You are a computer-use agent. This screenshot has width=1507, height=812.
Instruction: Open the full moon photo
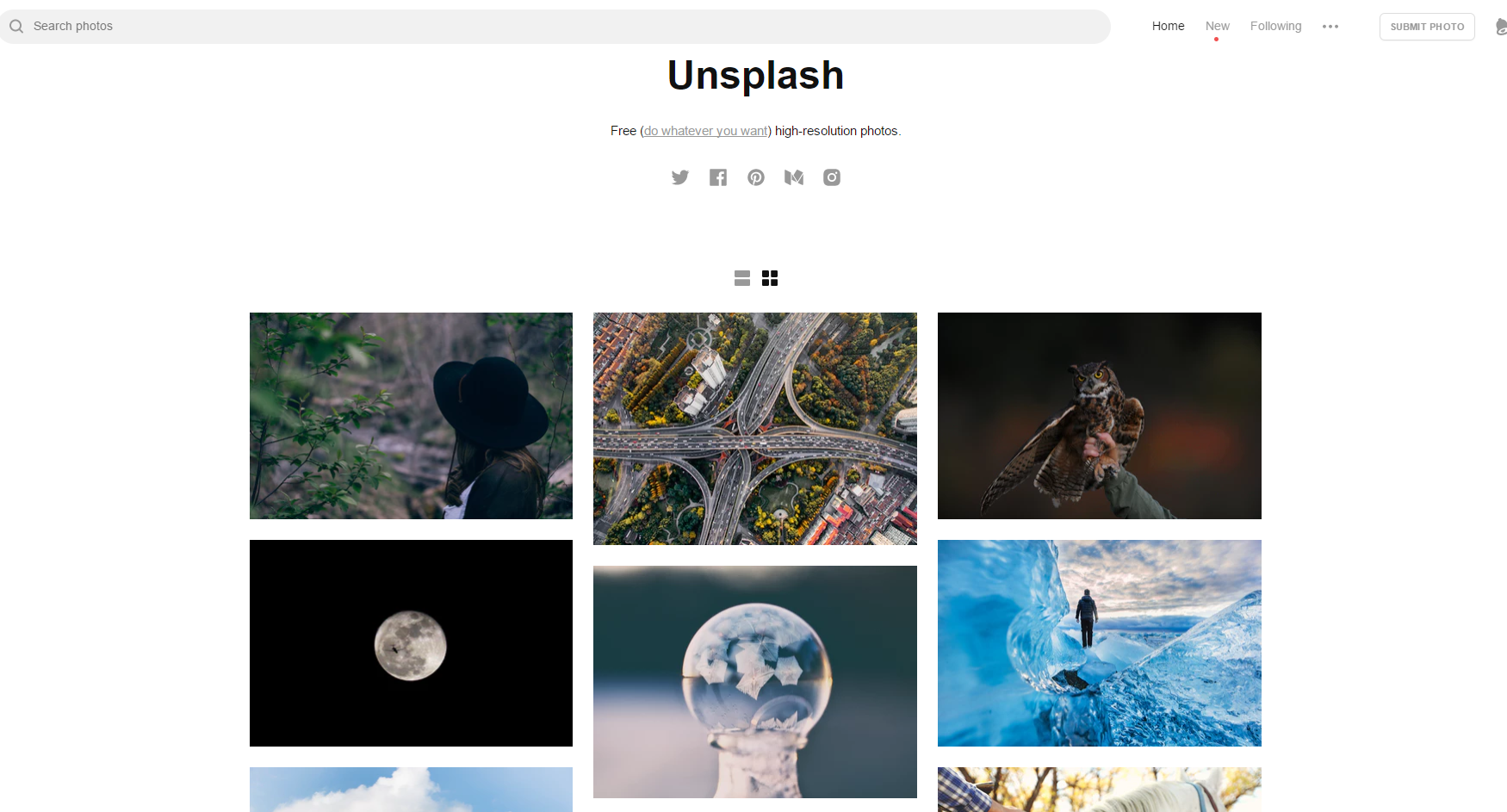tap(411, 643)
